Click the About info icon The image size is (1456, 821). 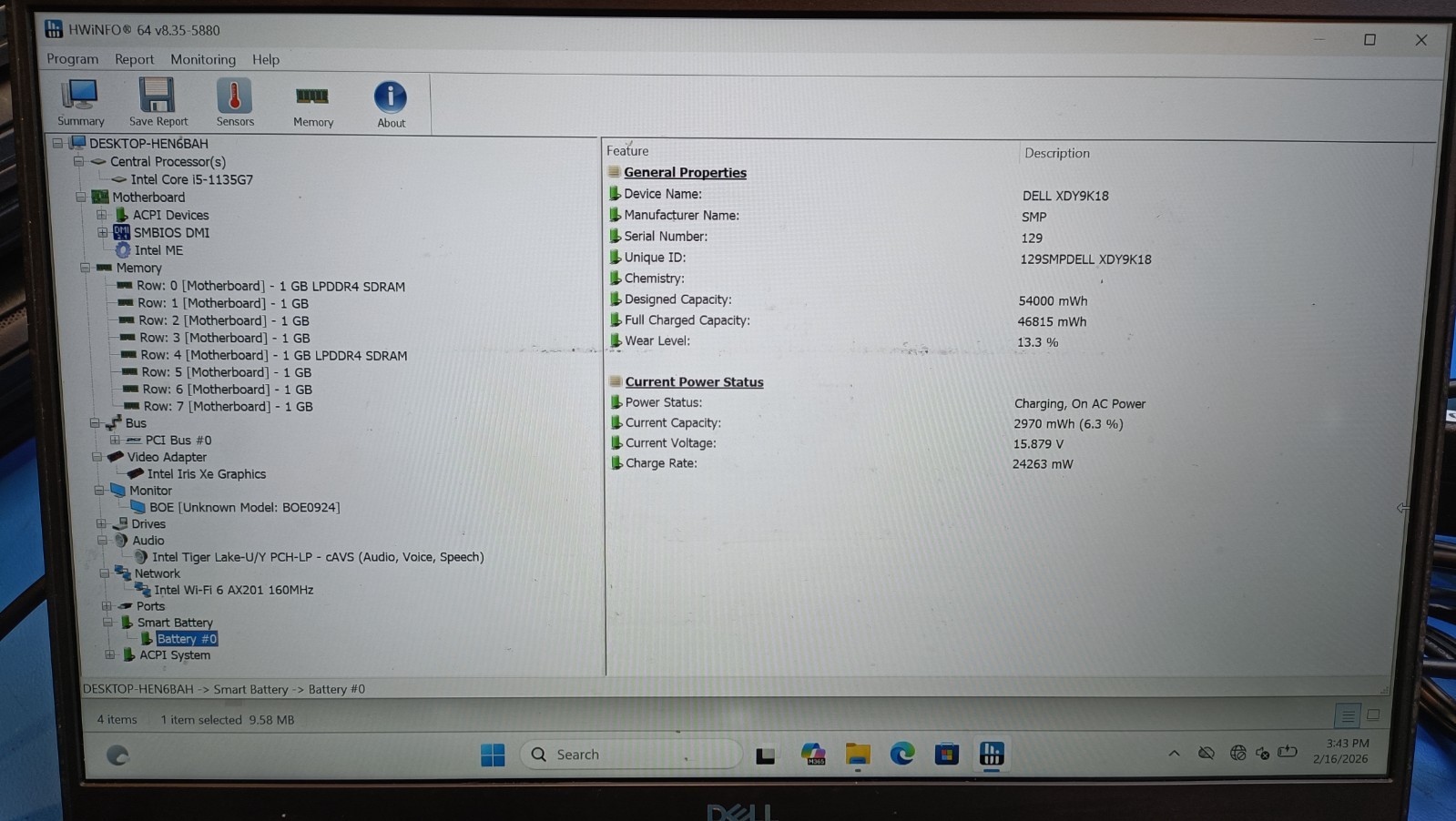point(391,104)
